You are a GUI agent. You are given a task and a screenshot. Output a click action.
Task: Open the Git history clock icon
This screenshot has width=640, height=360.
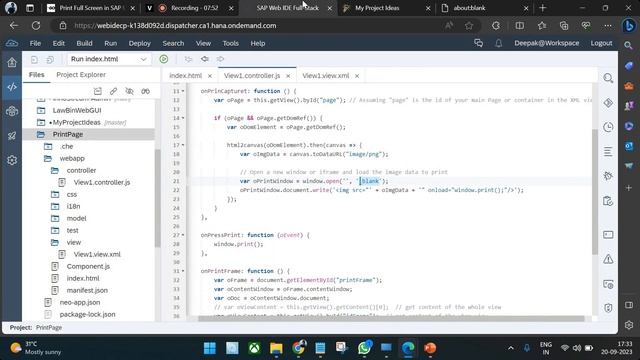click(x=608, y=127)
